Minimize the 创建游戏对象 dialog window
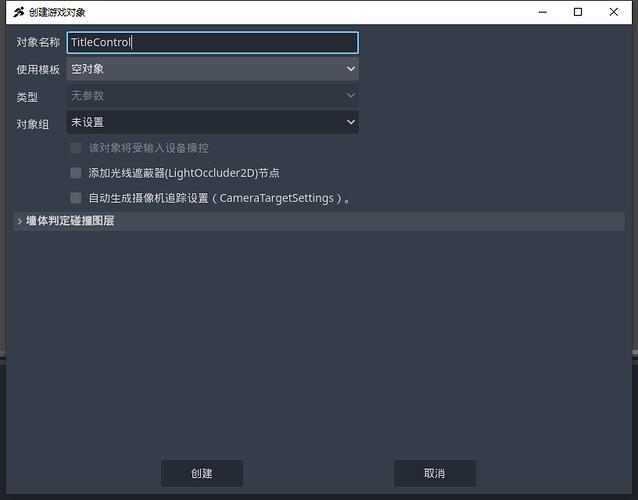 [x=539, y=12]
